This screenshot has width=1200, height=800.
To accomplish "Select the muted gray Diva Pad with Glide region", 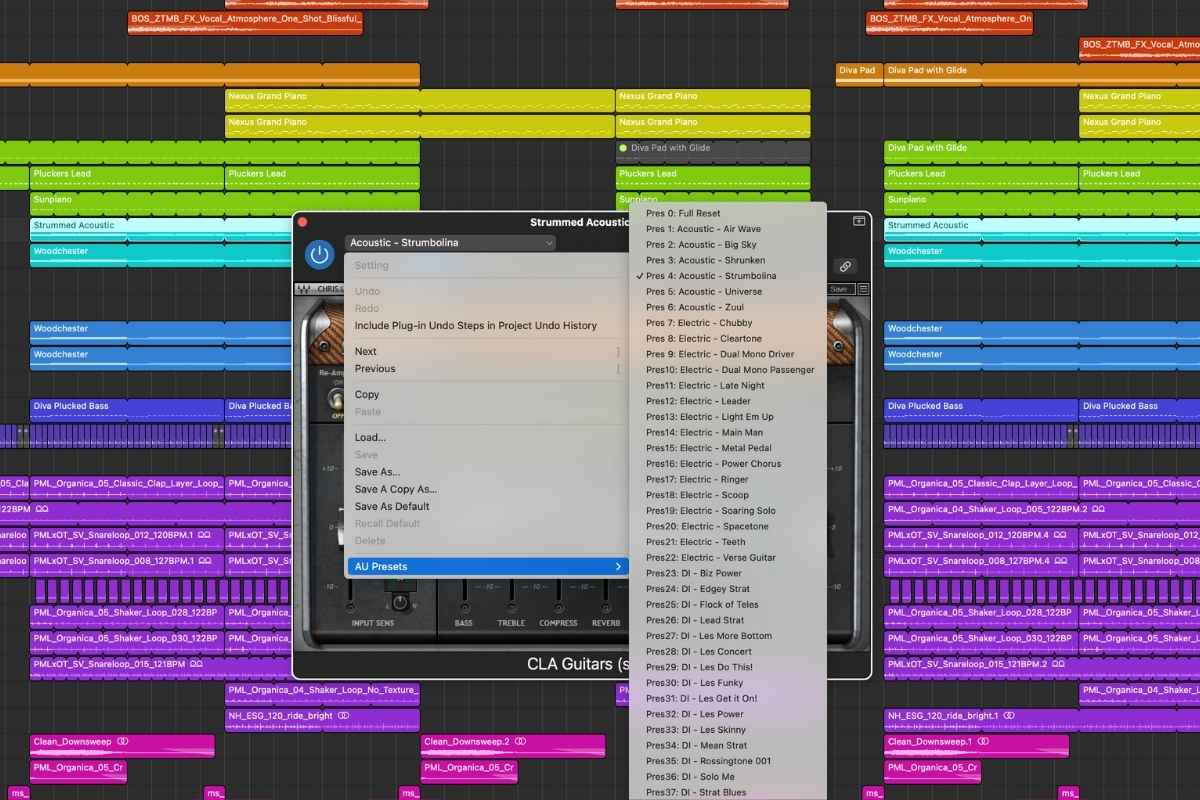I will point(713,152).
